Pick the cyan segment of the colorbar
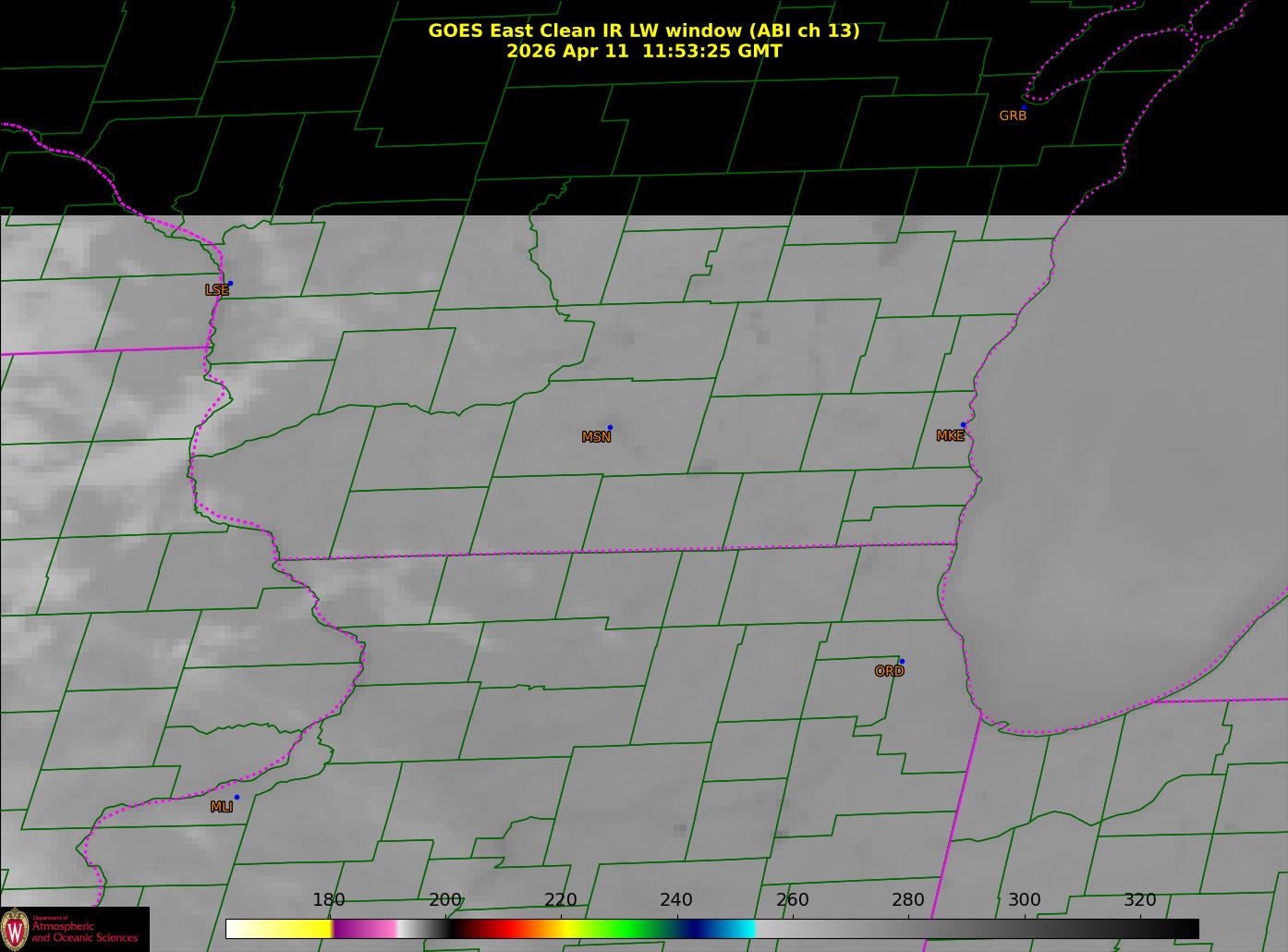Screen dimensions: 1288x952 coord(739,929)
